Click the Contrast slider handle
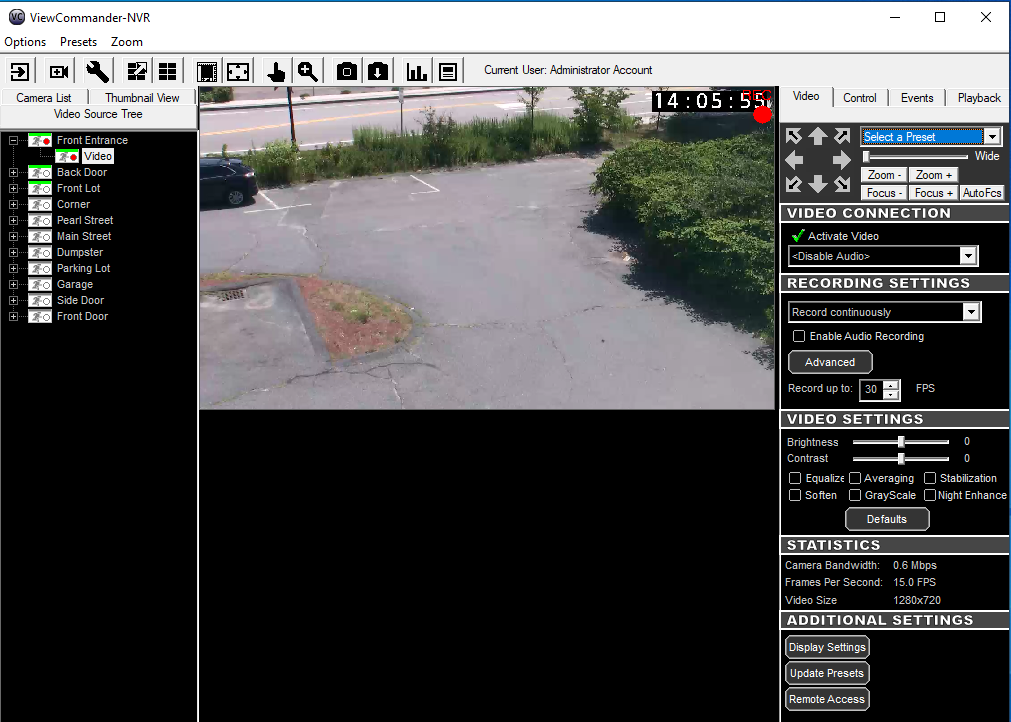 [901, 458]
